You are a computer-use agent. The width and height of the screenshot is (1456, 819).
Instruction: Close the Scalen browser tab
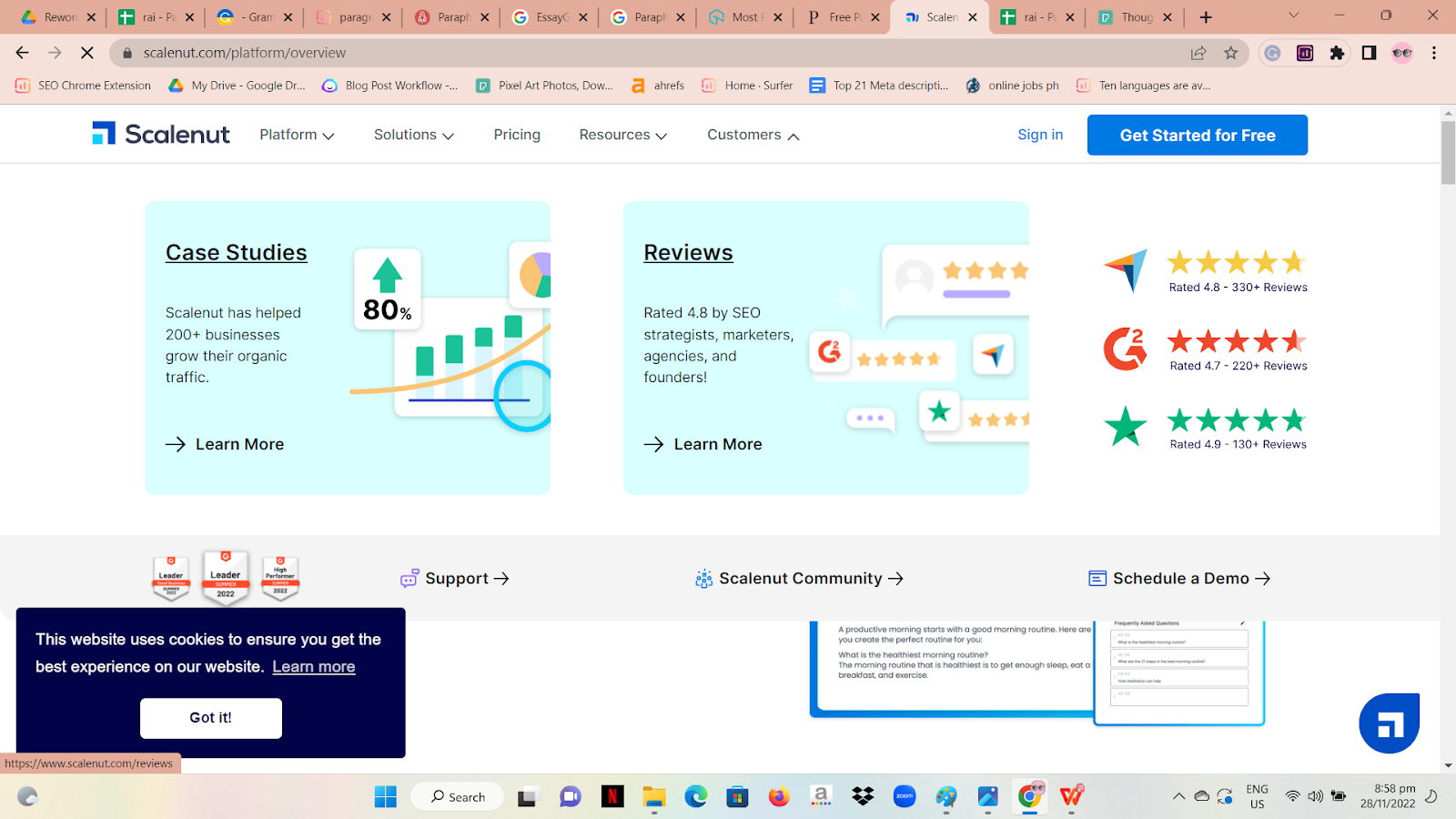pos(973,17)
